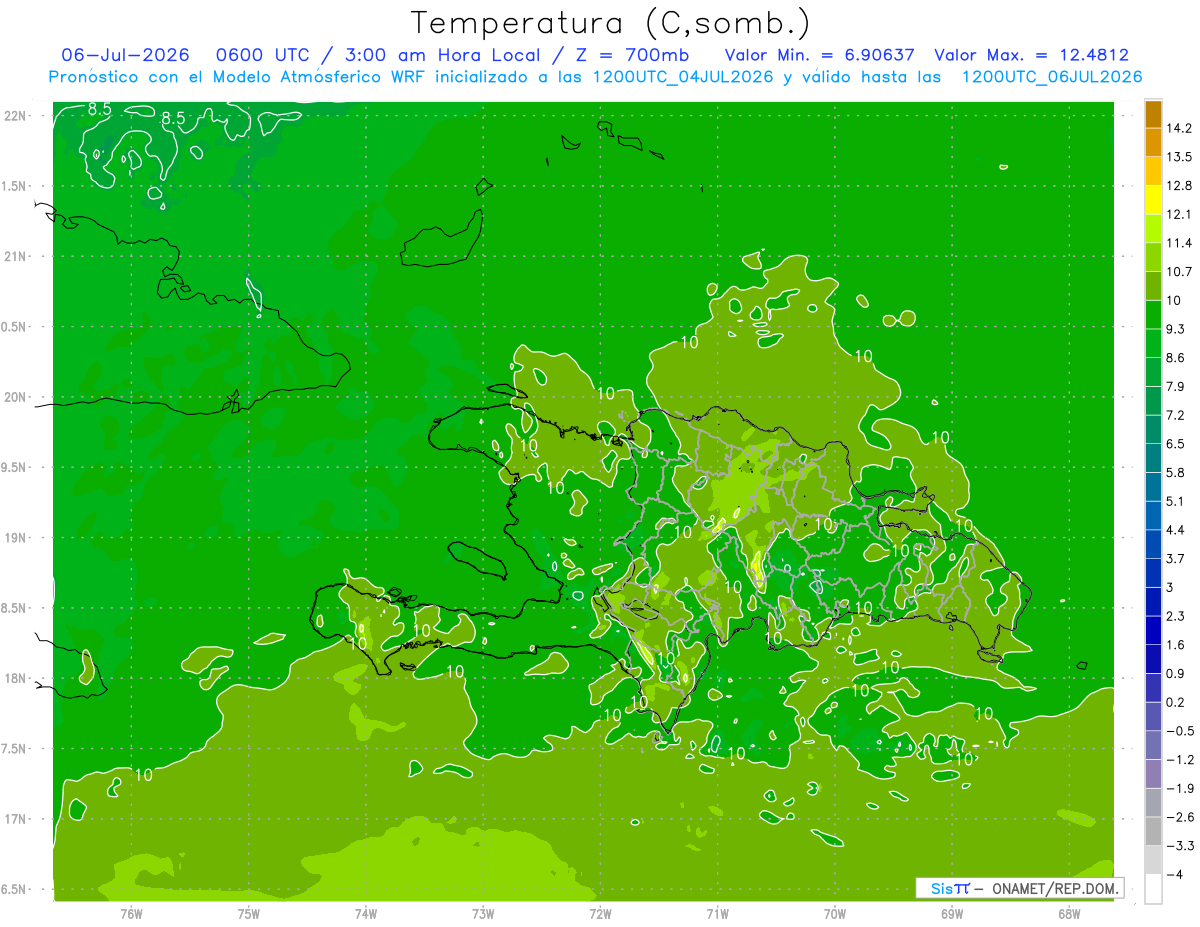Select the date text "06-Jul-2026"
Viewport: 1200px width, 927px height.
(125, 55)
